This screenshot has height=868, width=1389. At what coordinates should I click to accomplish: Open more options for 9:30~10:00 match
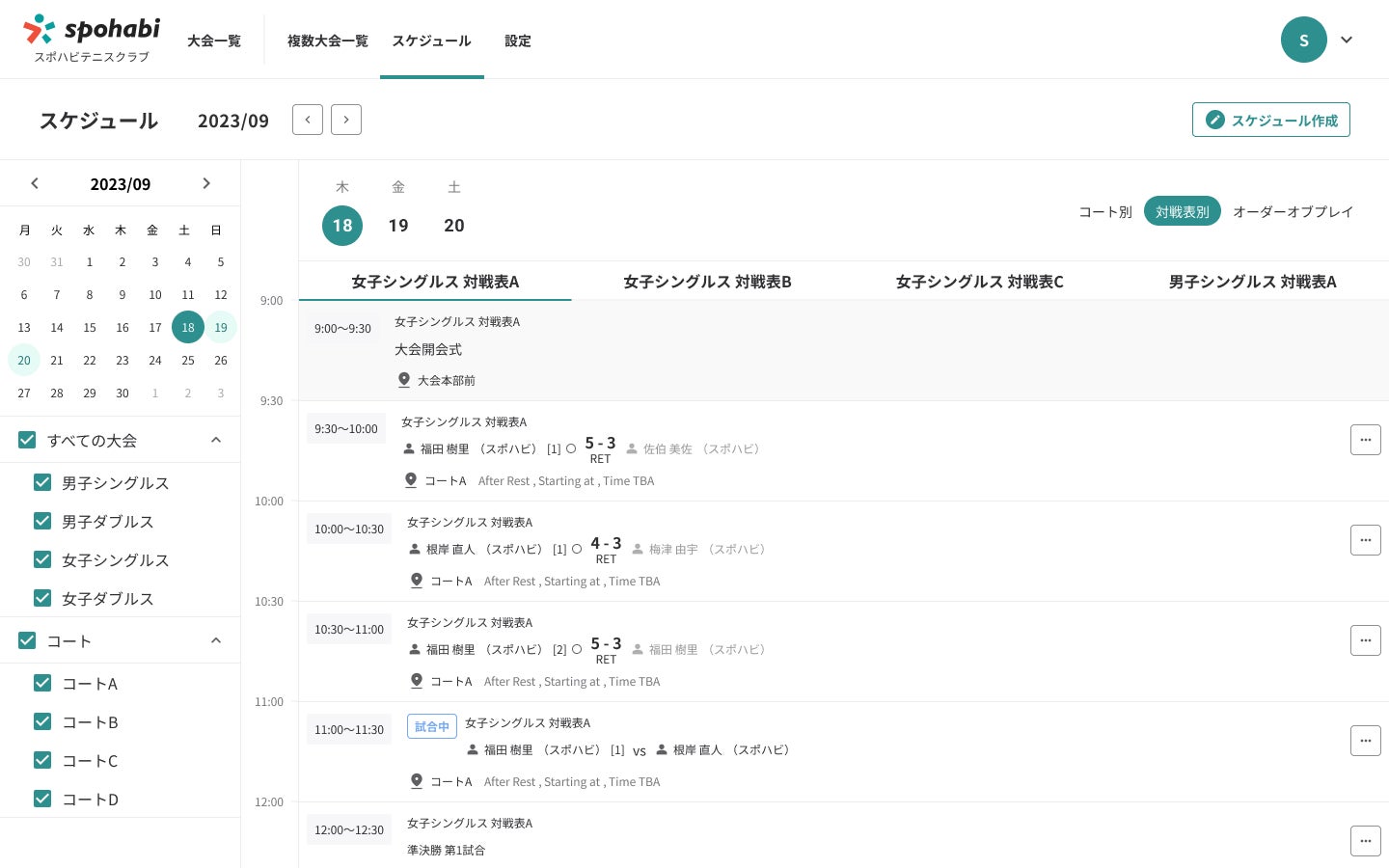1365,440
